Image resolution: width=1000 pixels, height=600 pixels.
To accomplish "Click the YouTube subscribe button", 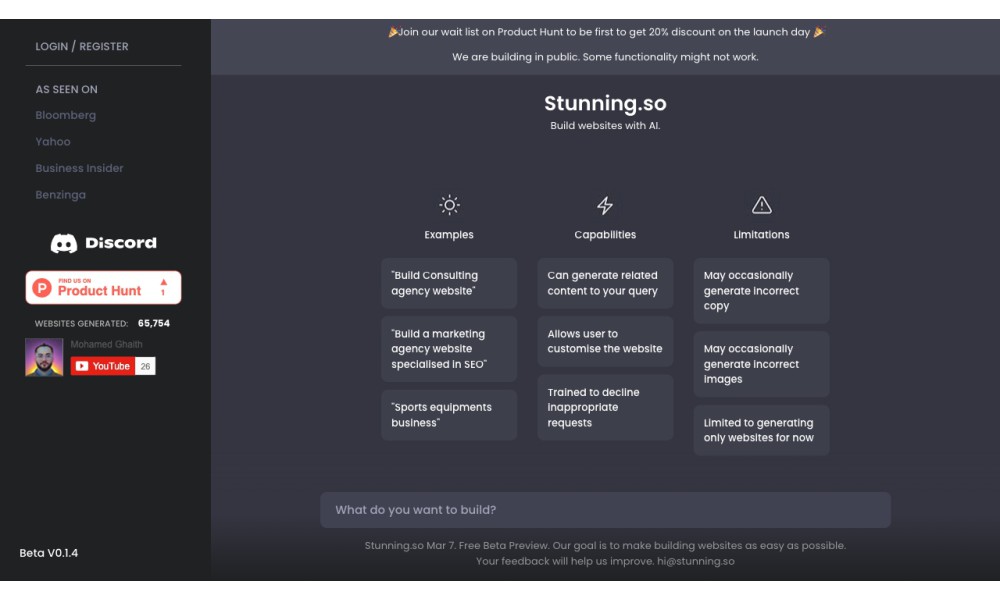I will click(103, 366).
